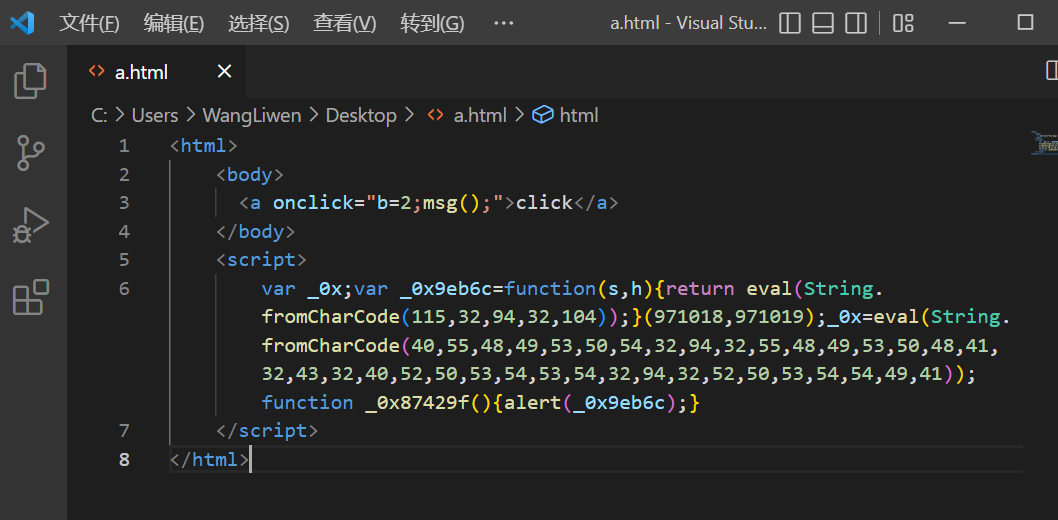
Task: Open the Explorer view in activity bar
Action: 30,81
